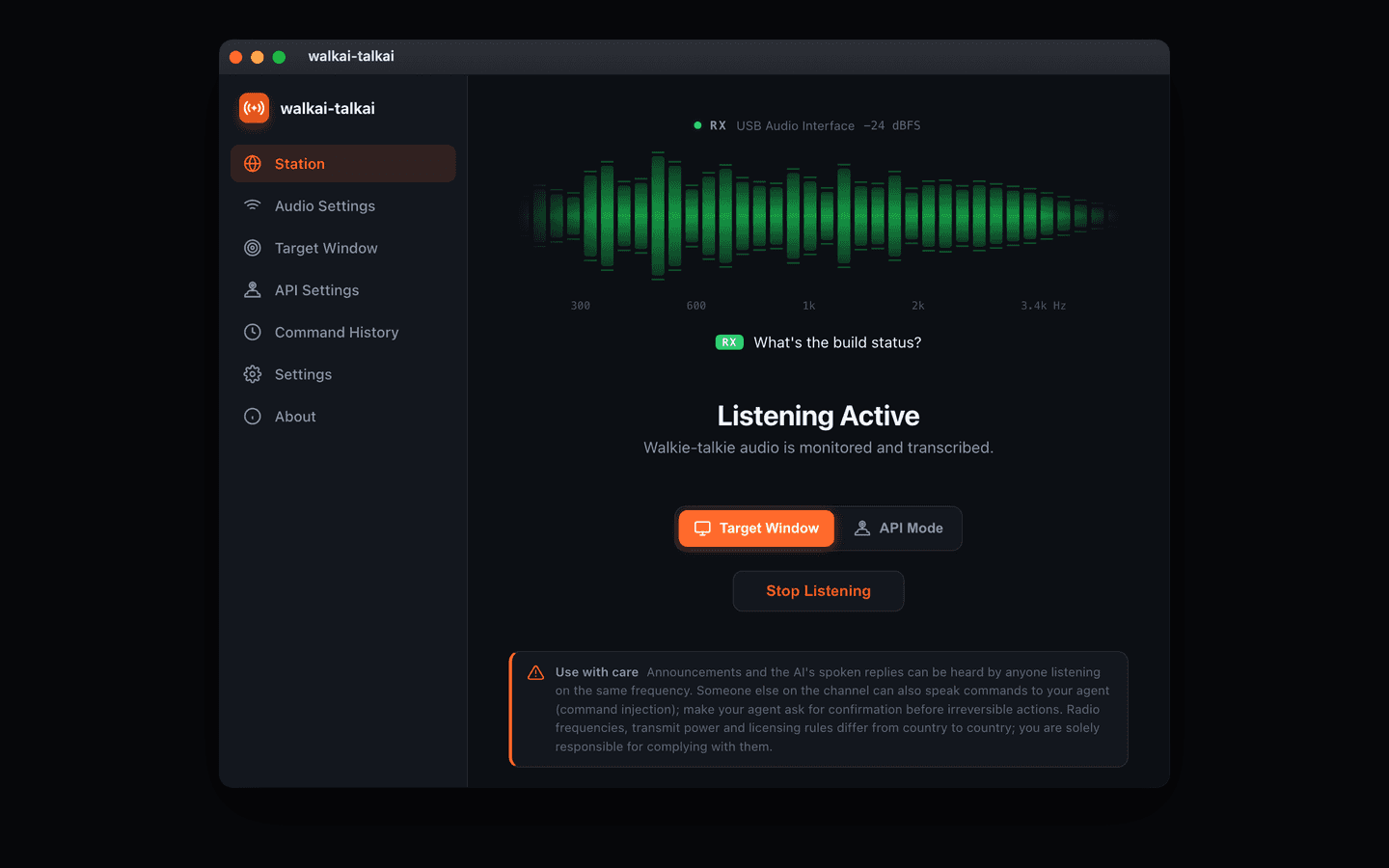Click the Stop Listening button
The image size is (1389, 868).
819,591
